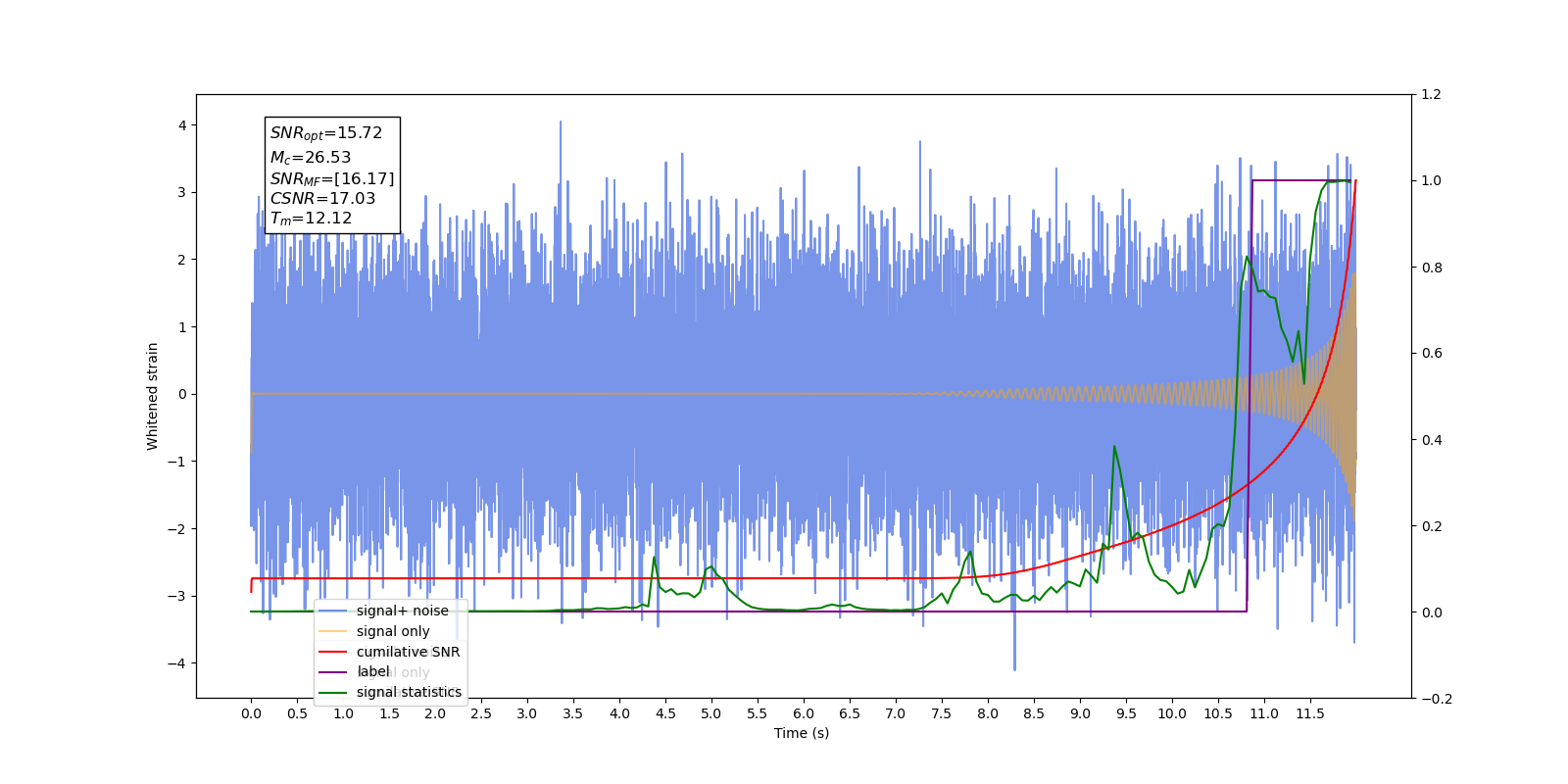1568x784 pixels.
Task: Click the M_c=26.53 annotation text
Action: [x=311, y=157]
